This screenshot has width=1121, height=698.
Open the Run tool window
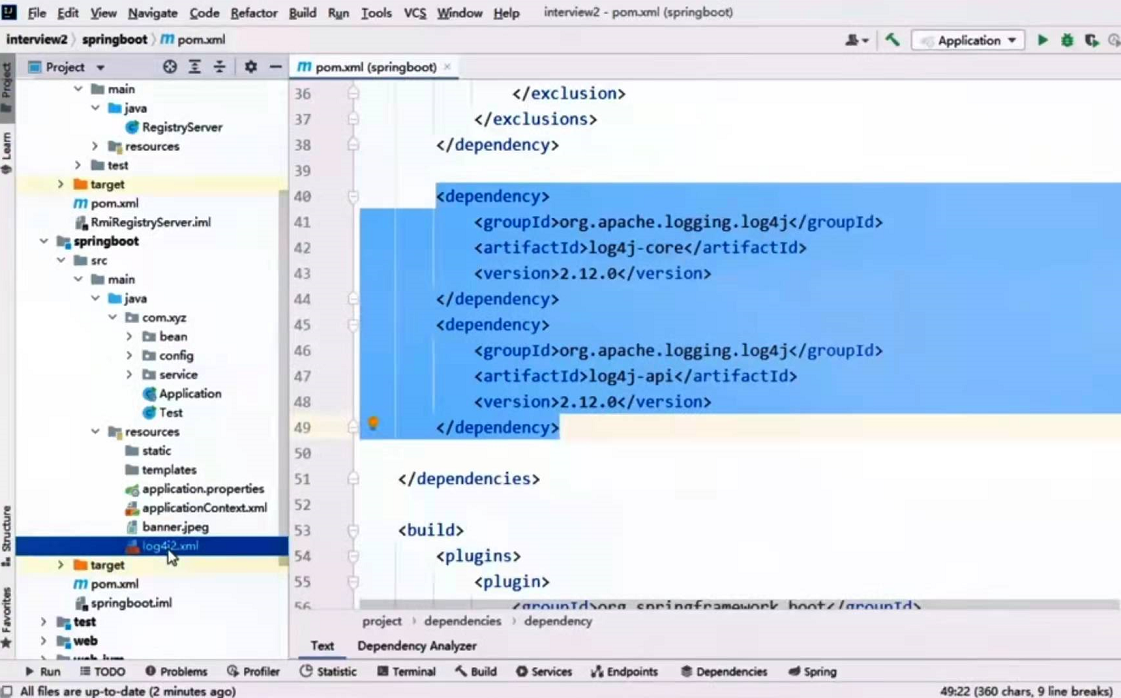click(43, 672)
